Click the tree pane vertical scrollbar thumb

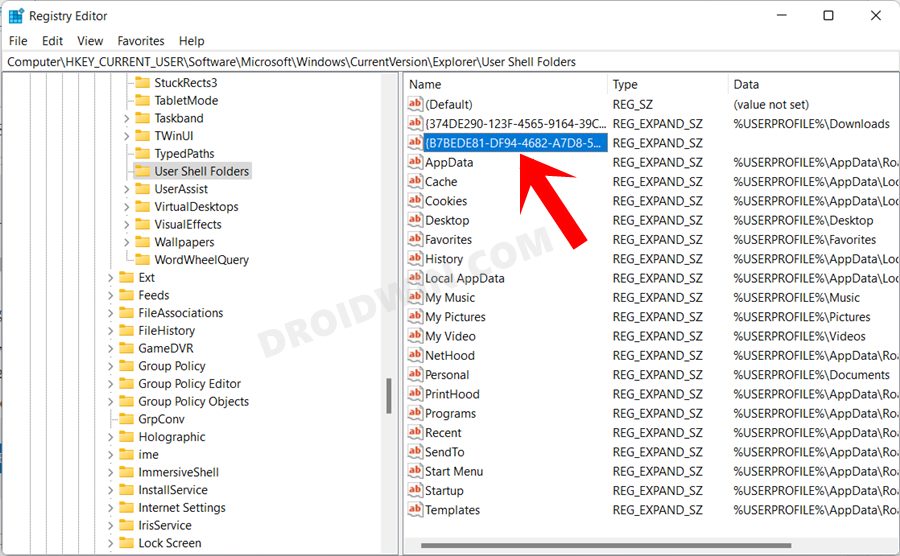(389, 396)
